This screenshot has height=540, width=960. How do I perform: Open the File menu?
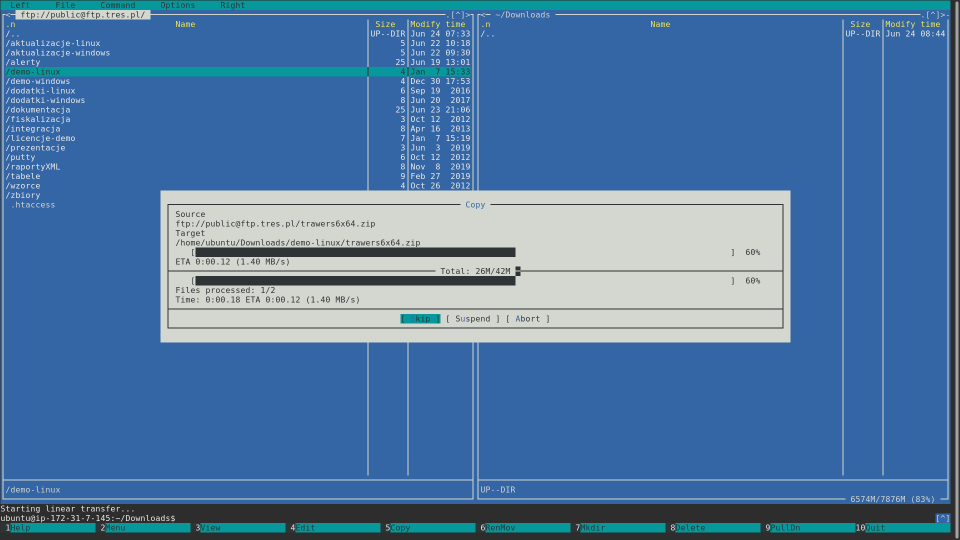[65, 5]
